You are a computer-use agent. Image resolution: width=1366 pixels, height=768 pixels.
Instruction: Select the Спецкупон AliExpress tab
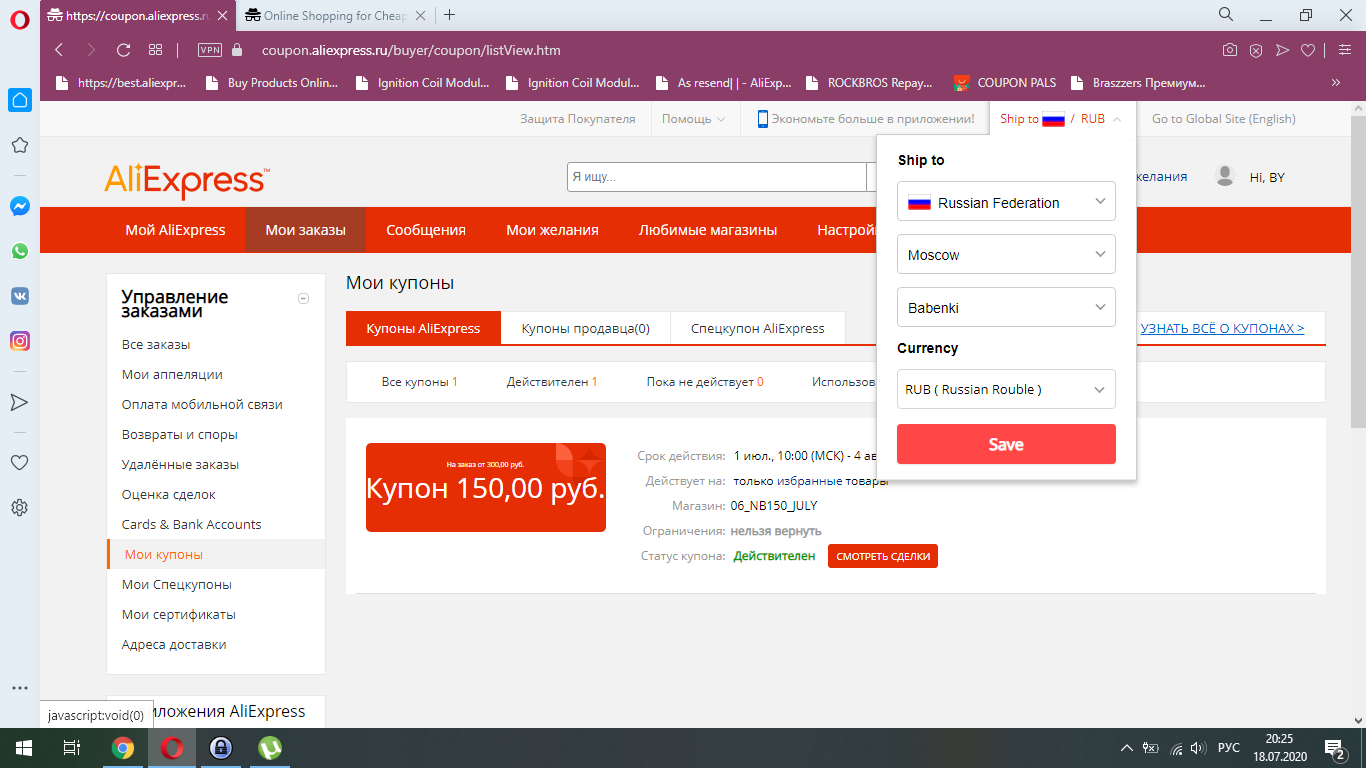(758, 328)
